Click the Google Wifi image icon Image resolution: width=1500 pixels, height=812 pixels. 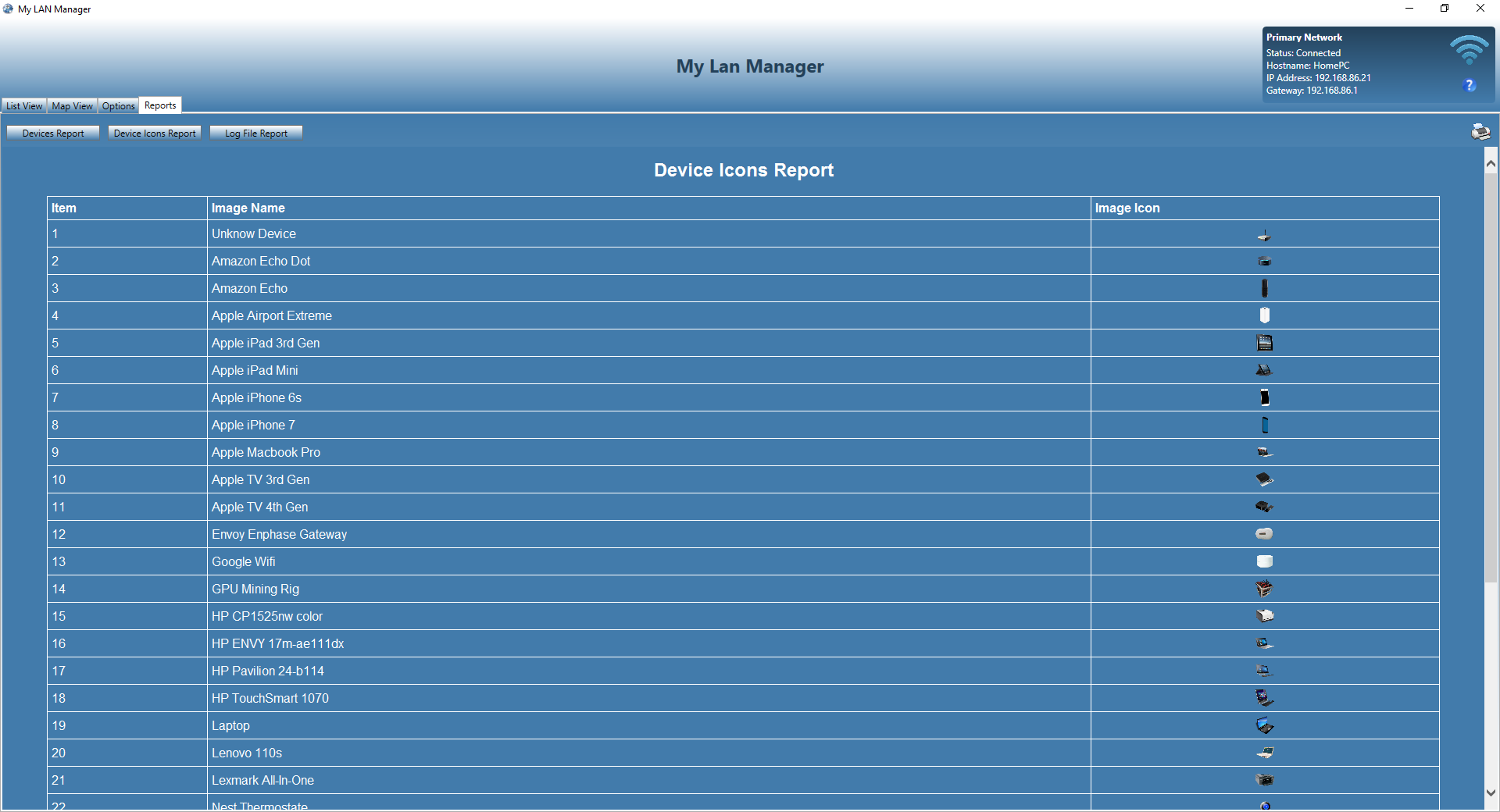[1264, 561]
